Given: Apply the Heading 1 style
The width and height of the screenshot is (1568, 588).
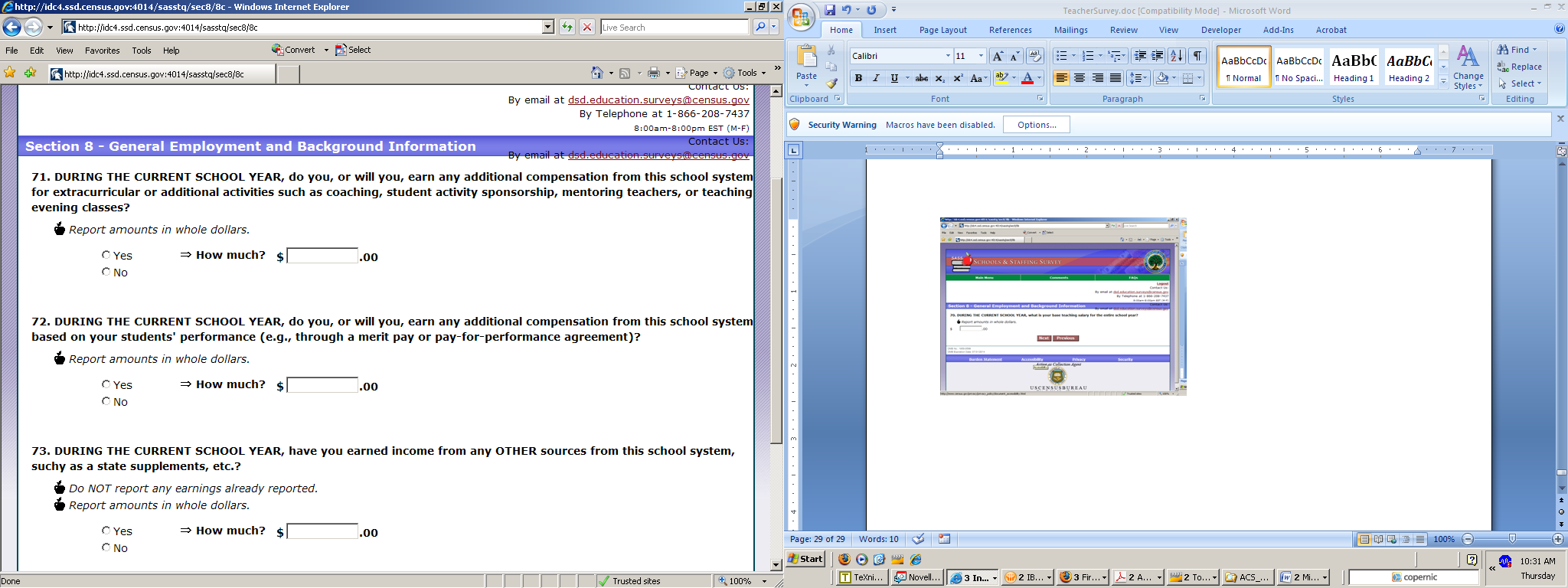Looking at the screenshot, I should click(1354, 67).
